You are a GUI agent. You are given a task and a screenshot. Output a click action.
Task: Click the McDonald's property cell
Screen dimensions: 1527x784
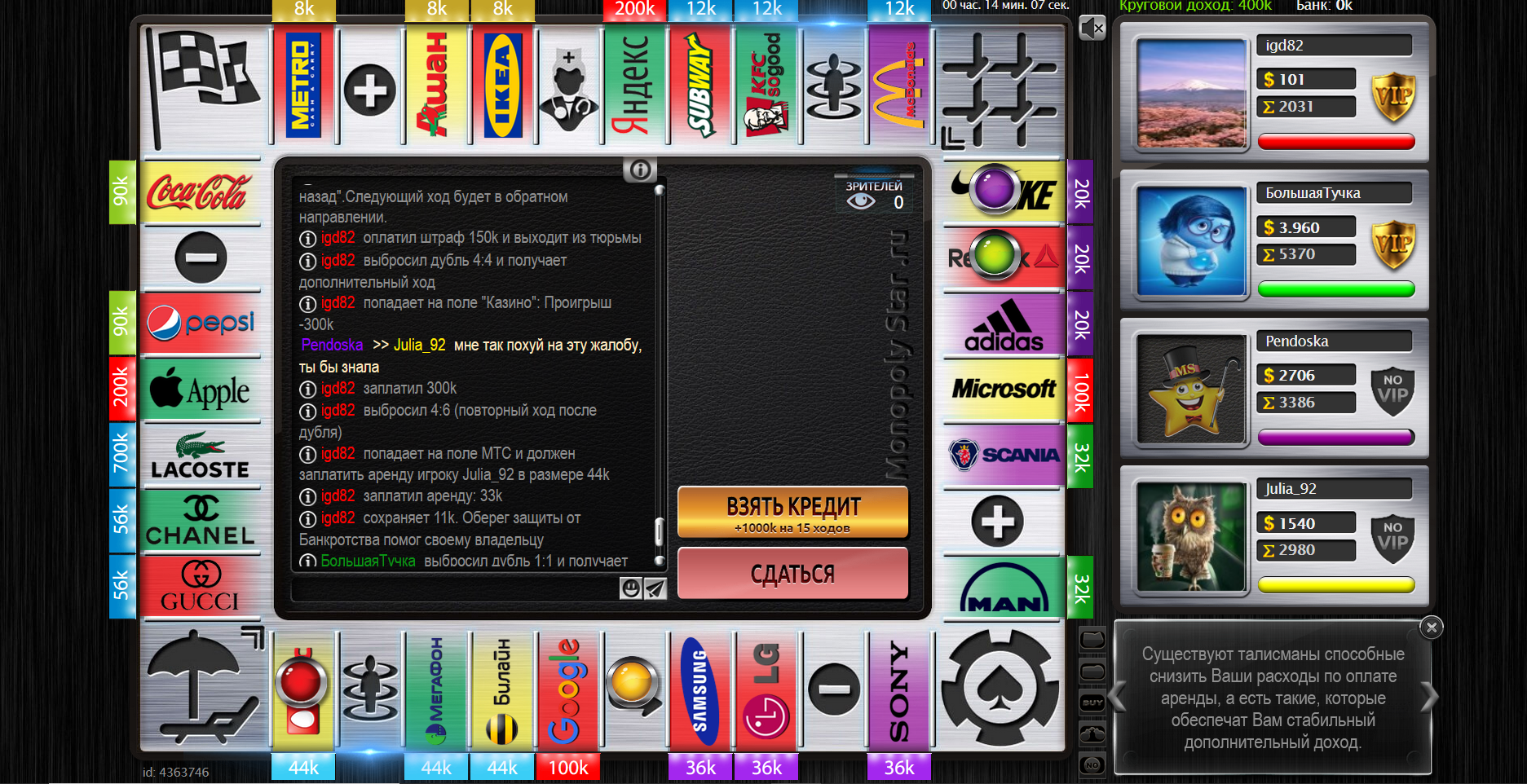pos(899,85)
